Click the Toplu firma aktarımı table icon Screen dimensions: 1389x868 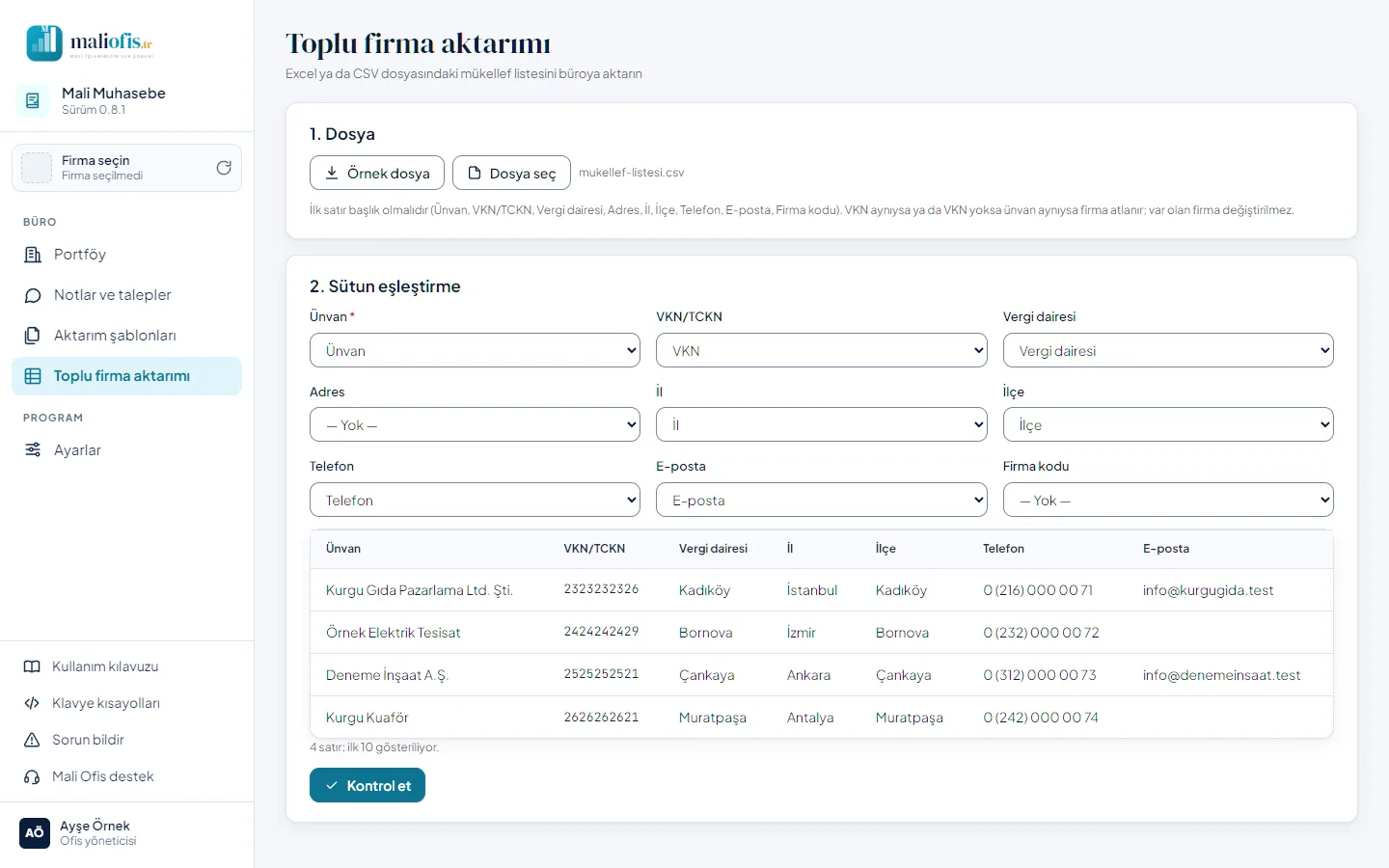click(x=33, y=376)
